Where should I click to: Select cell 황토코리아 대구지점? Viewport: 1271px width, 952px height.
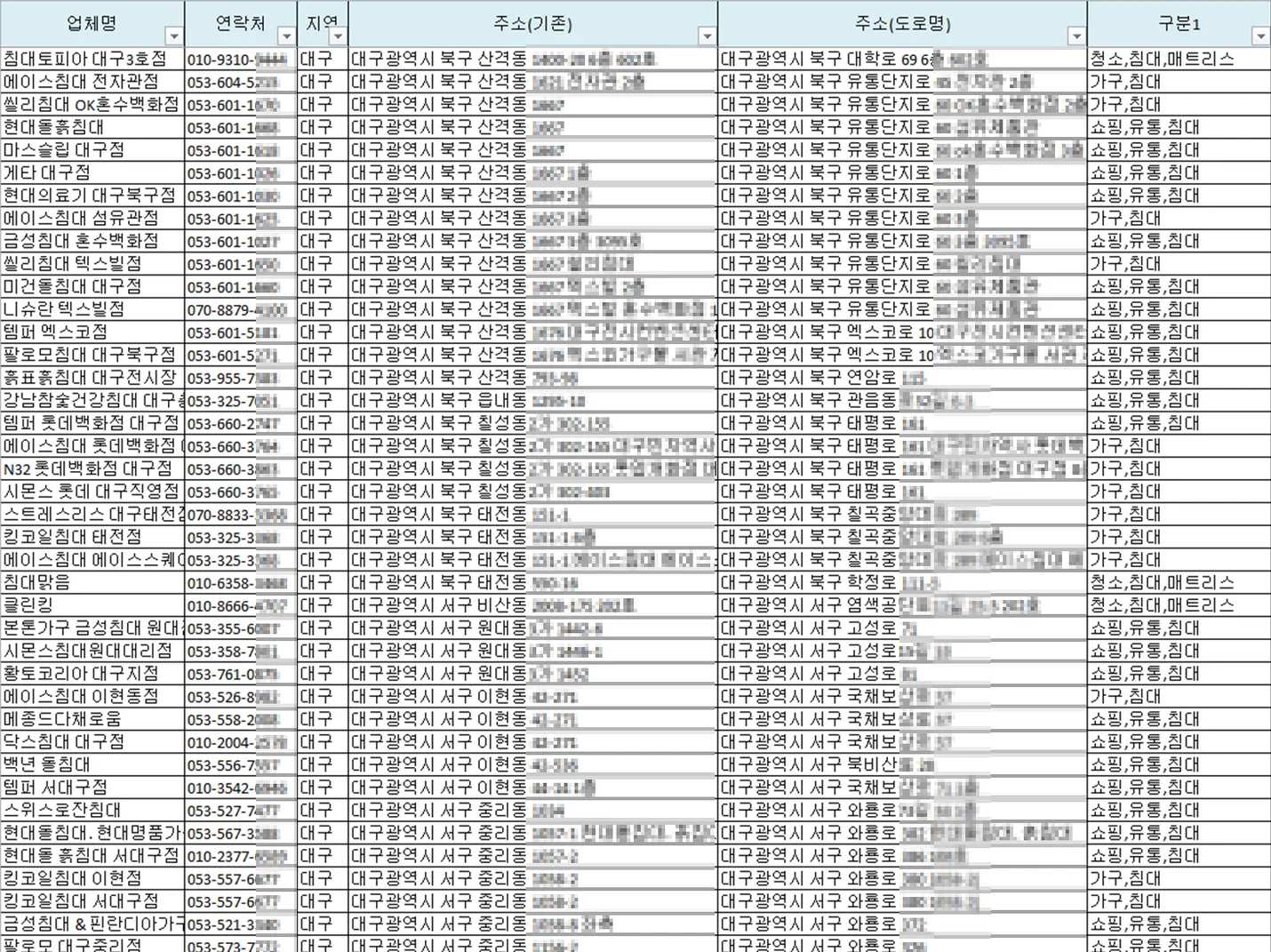[92, 675]
